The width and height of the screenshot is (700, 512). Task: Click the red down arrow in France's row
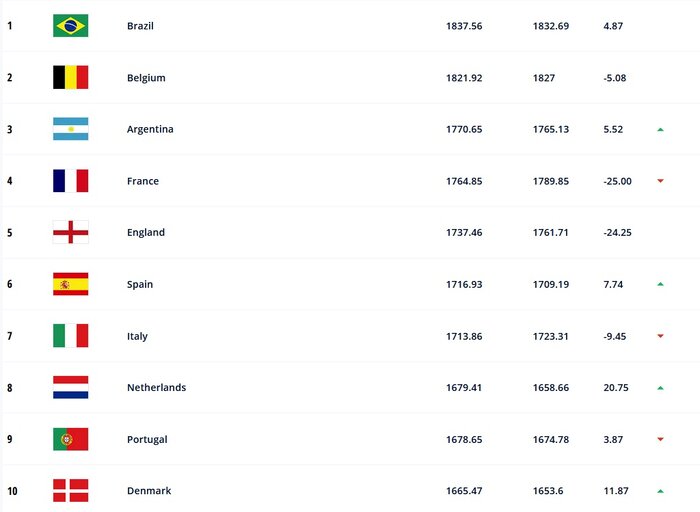(660, 181)
